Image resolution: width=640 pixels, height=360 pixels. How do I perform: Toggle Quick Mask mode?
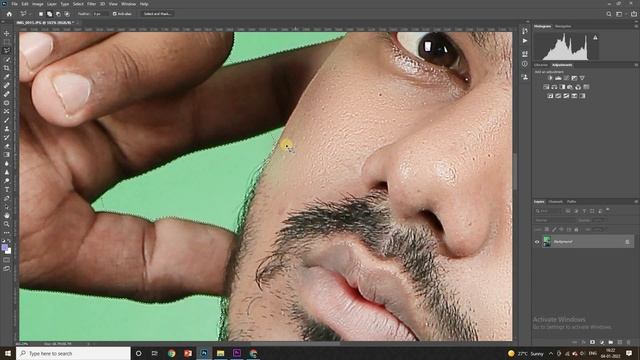click(7, 260)
